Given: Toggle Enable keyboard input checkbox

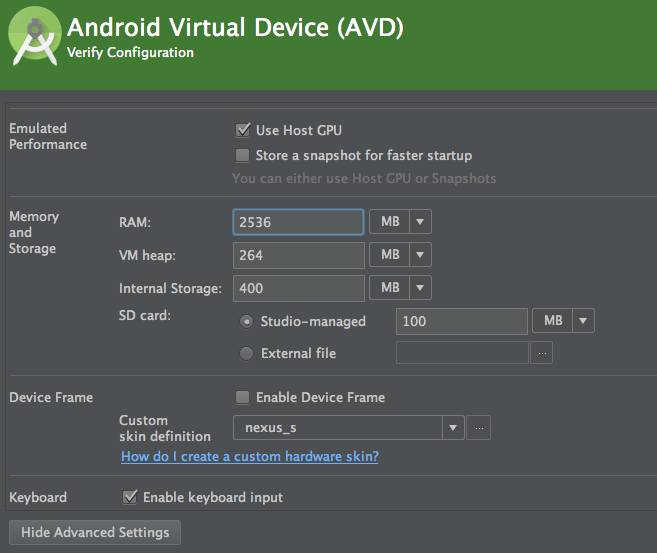Looking at the screenshot, I should click(x=129, y=497).
